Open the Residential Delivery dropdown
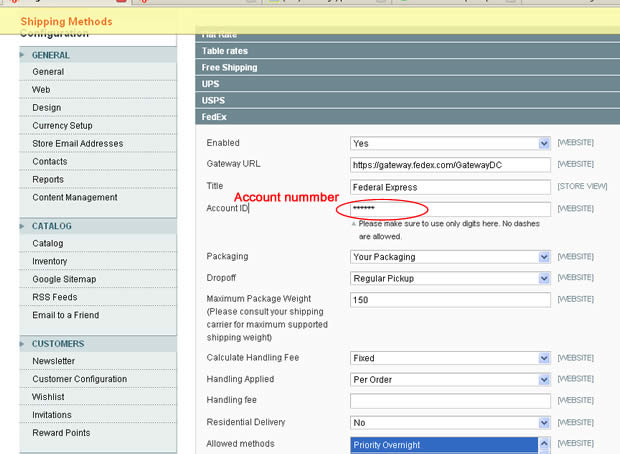Viewport: 620px width, 454px height. [x=450, y=423]
